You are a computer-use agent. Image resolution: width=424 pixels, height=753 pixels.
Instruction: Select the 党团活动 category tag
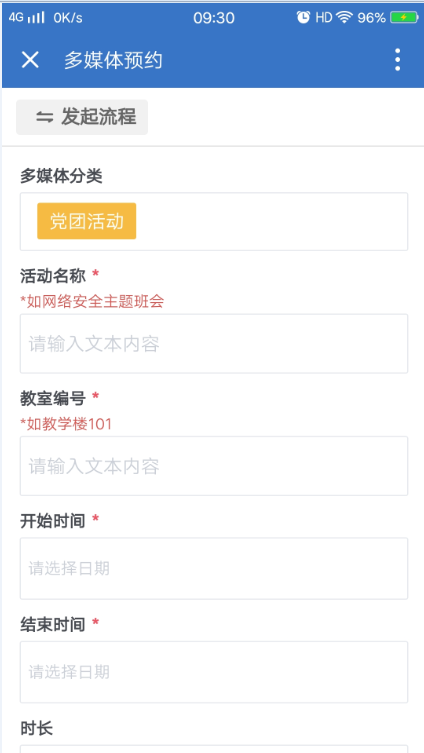click(87, 221)
